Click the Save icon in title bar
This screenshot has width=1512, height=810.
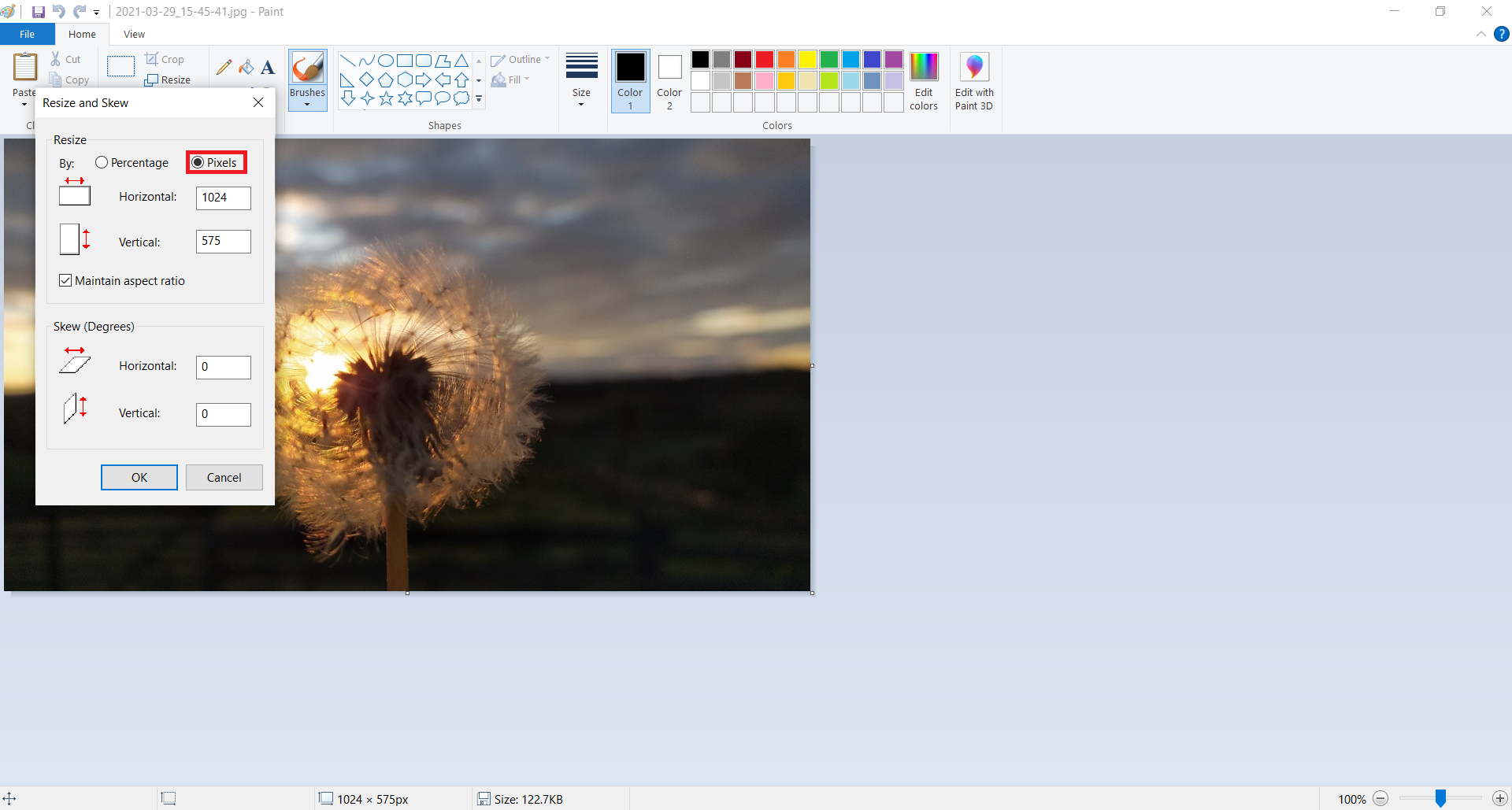pos(37,11)
